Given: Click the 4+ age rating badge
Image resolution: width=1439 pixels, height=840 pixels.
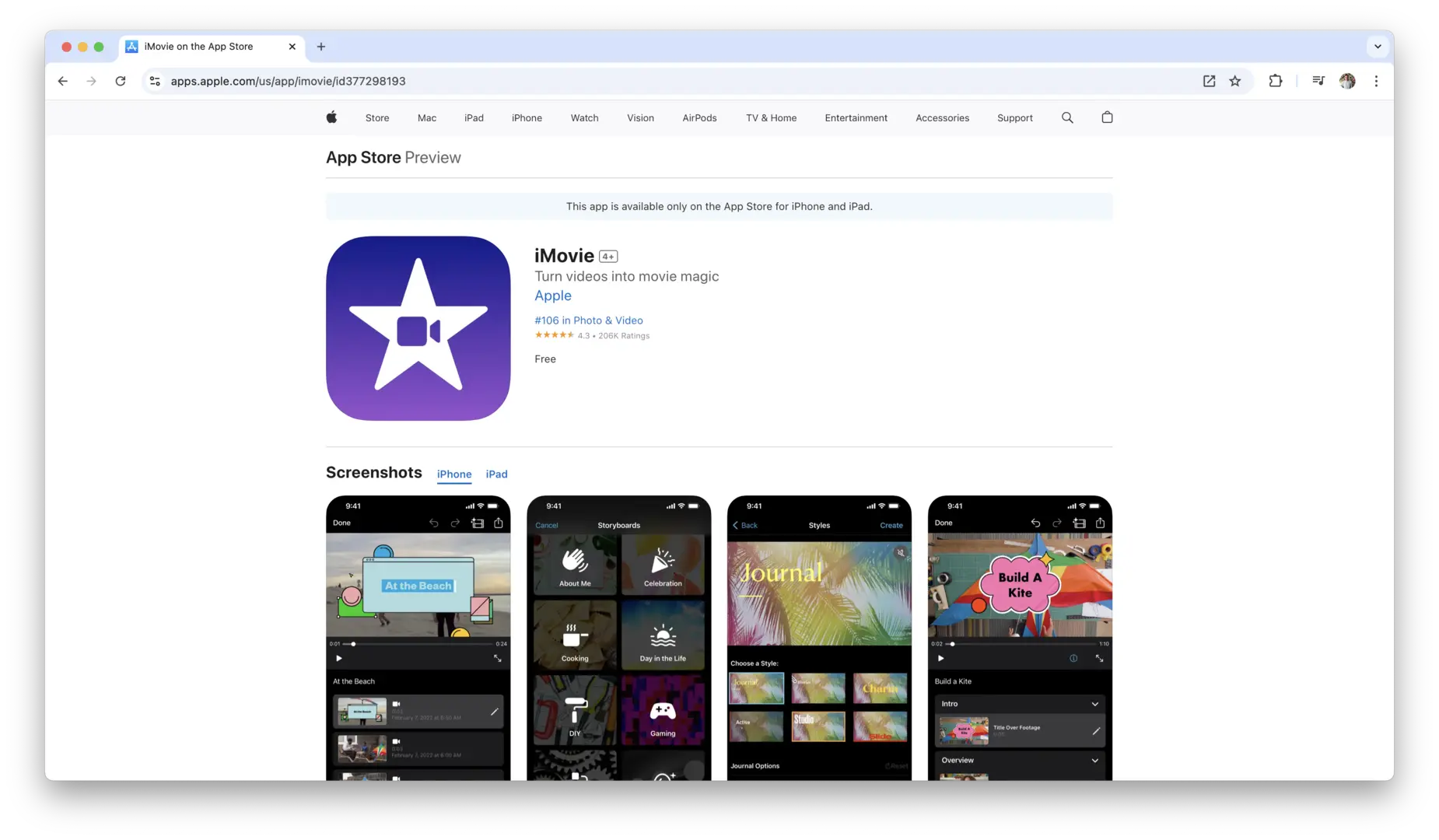Looking at the screenshot, I should tap(608, 257).
